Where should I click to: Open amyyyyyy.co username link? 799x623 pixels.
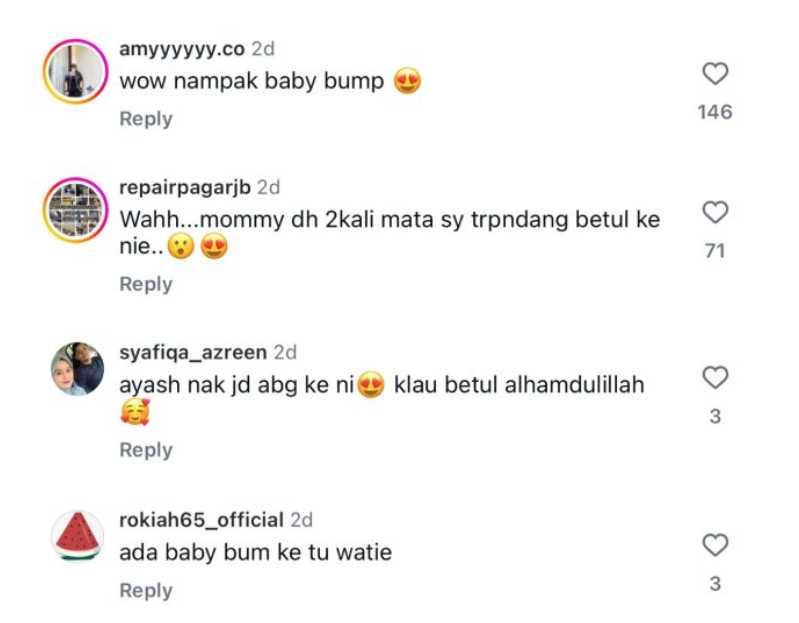(x=182, y=49)
